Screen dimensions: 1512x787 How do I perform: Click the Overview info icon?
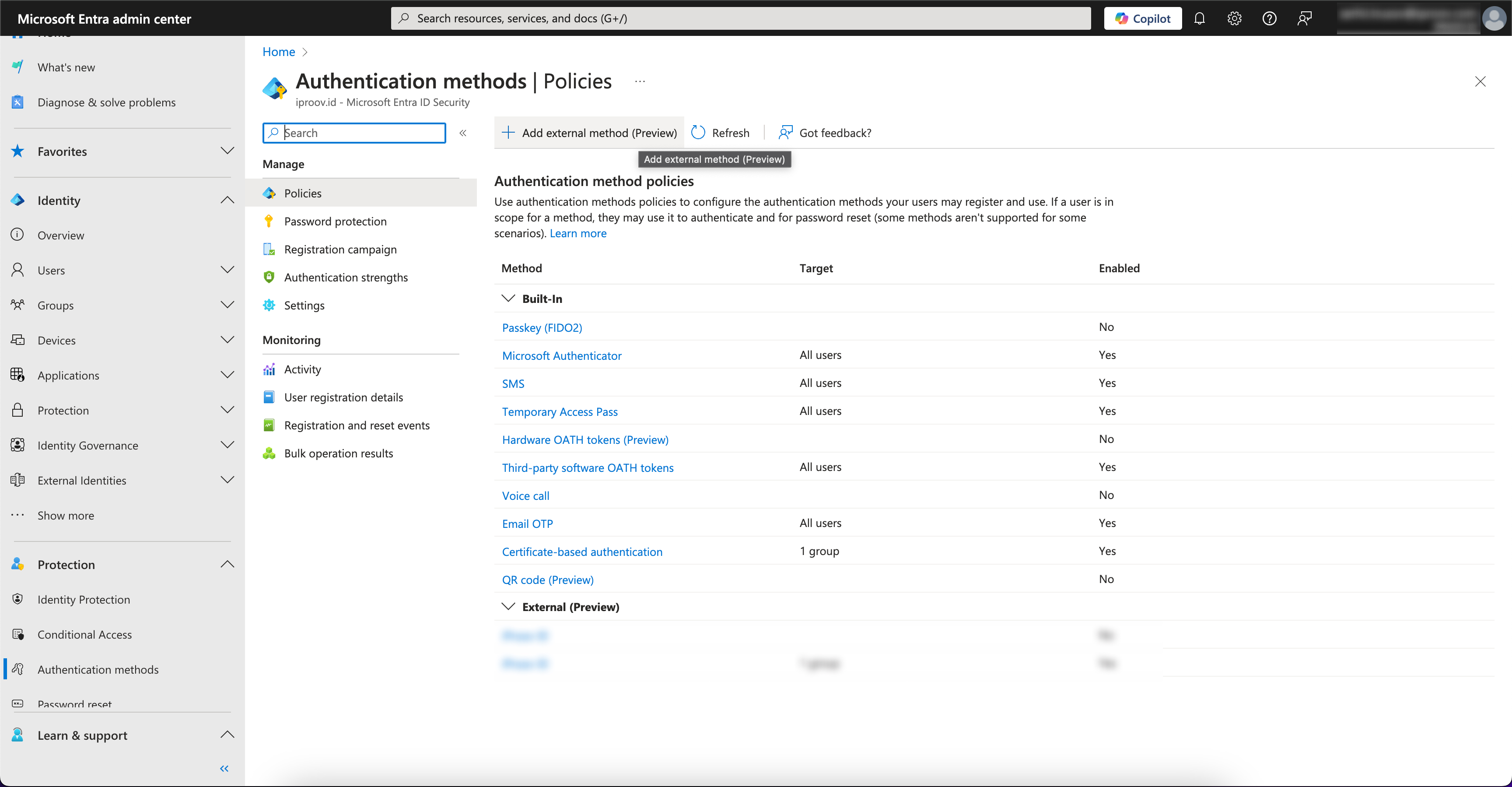tap(17, 235)
